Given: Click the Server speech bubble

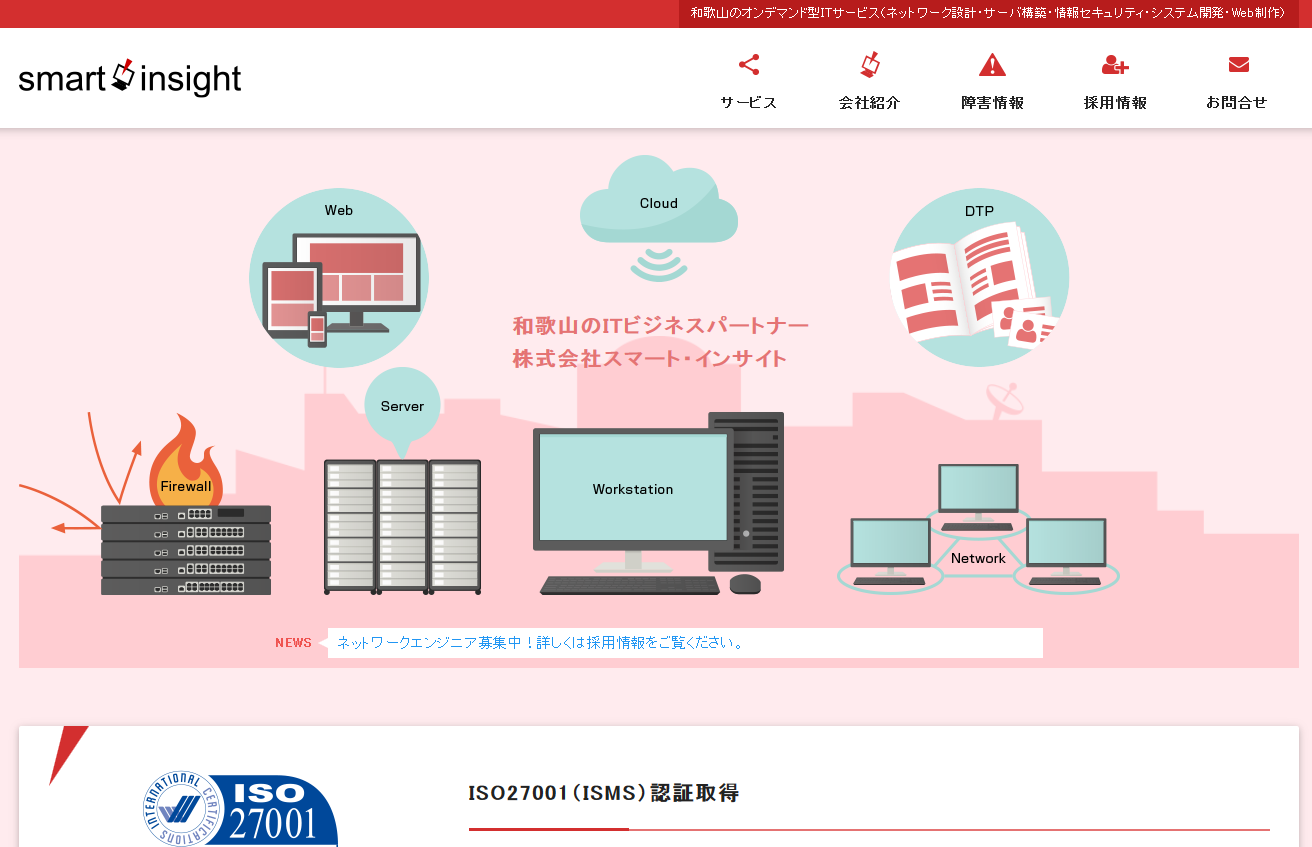Looking at the screenshot, I should (402, 411).
